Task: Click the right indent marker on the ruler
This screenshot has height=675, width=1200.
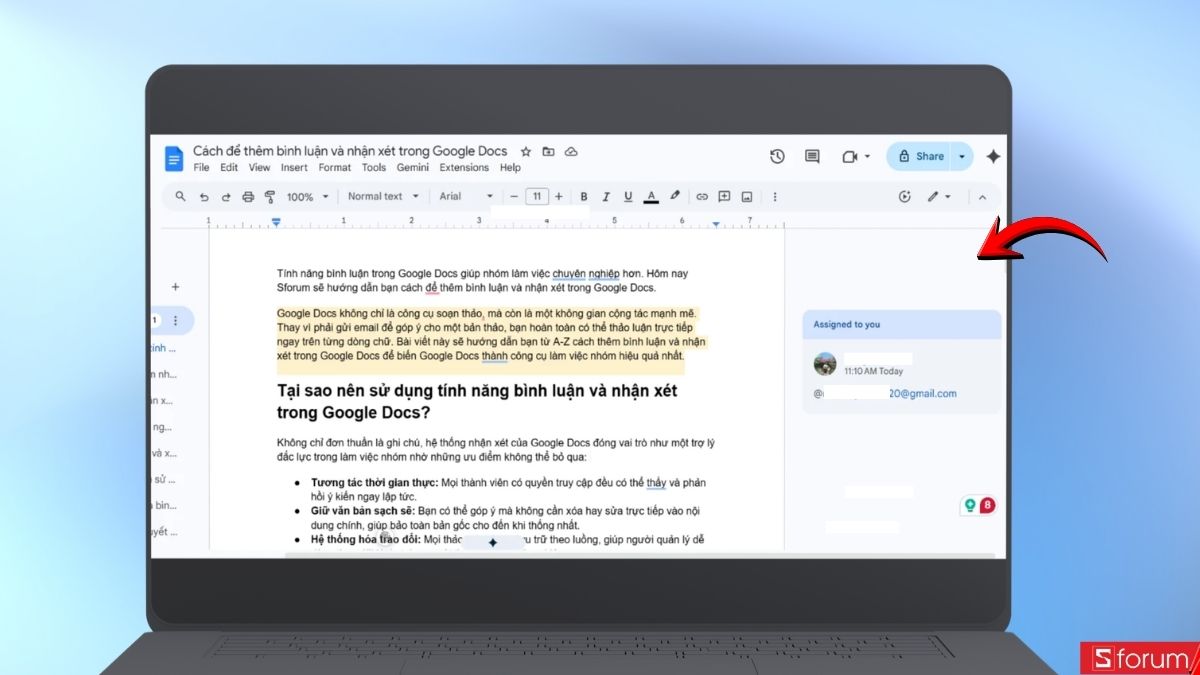Action: pos(716,223)
